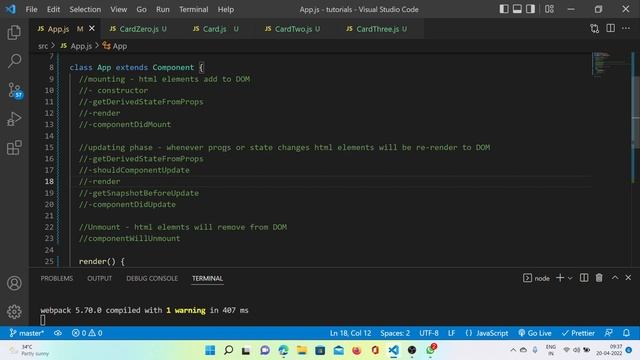640x360 pixels.
Task: Click the master branch status item
Action: (x=27, y=333)
